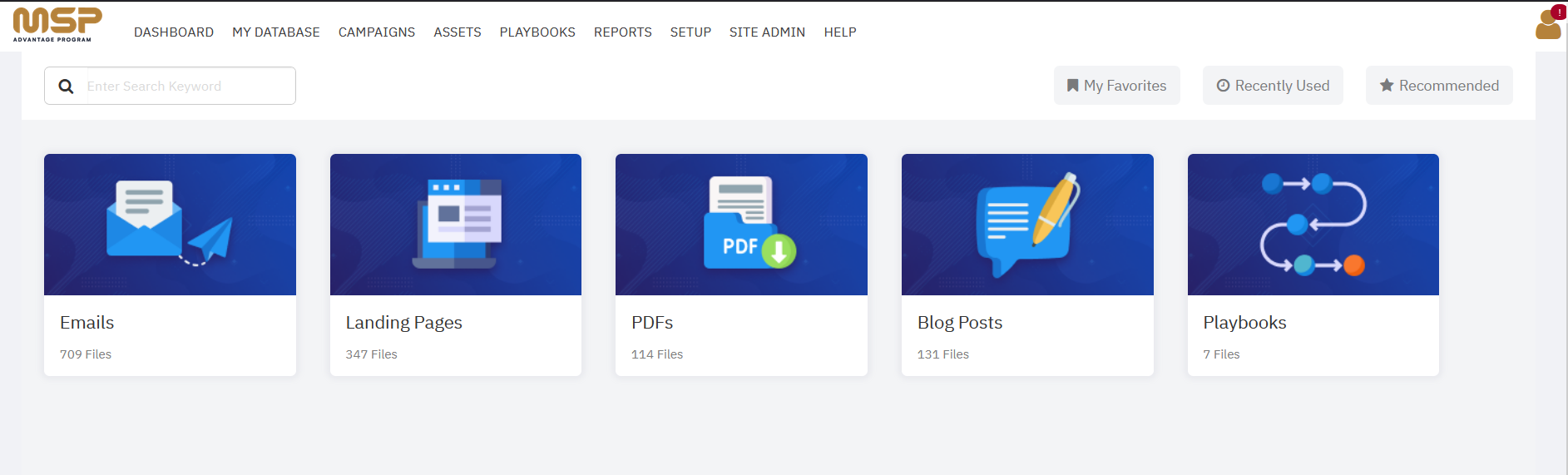Open the Setup menu

pos(690,32)
